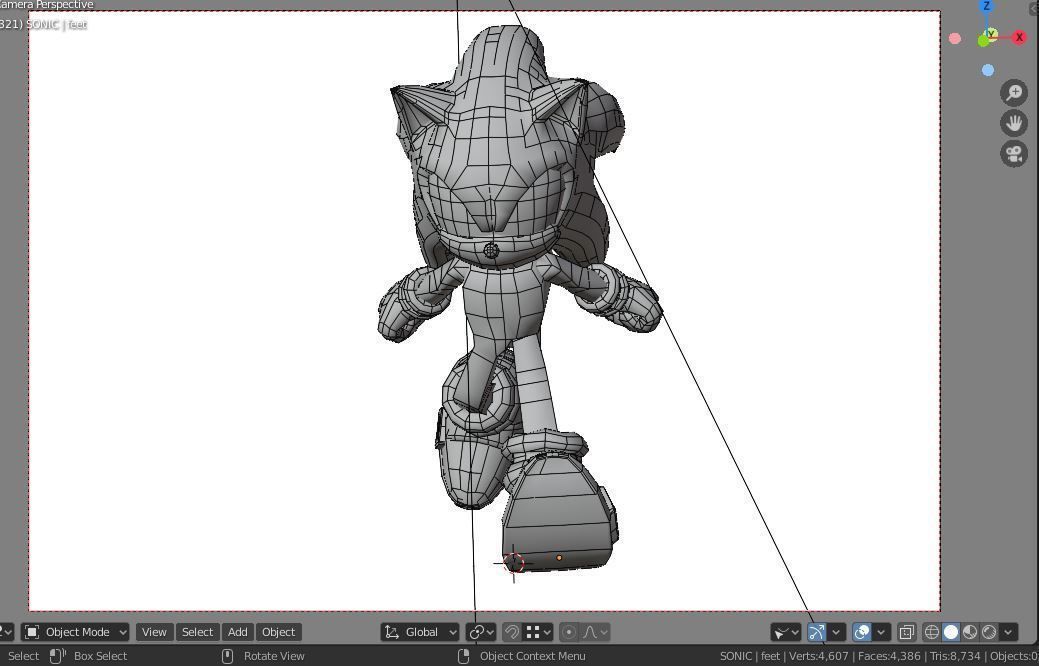Click the blue Z axis on the navigation gizmo
1039x666 pixels.
[x=987, y=7]
